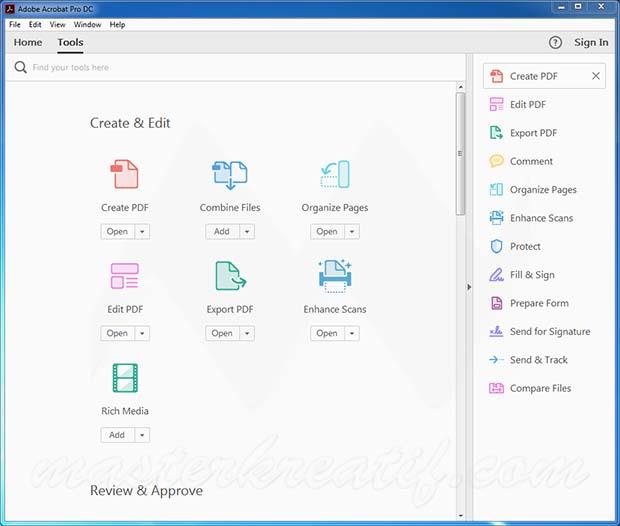Click 'Protect' text in sidebar

click(525, 246)
